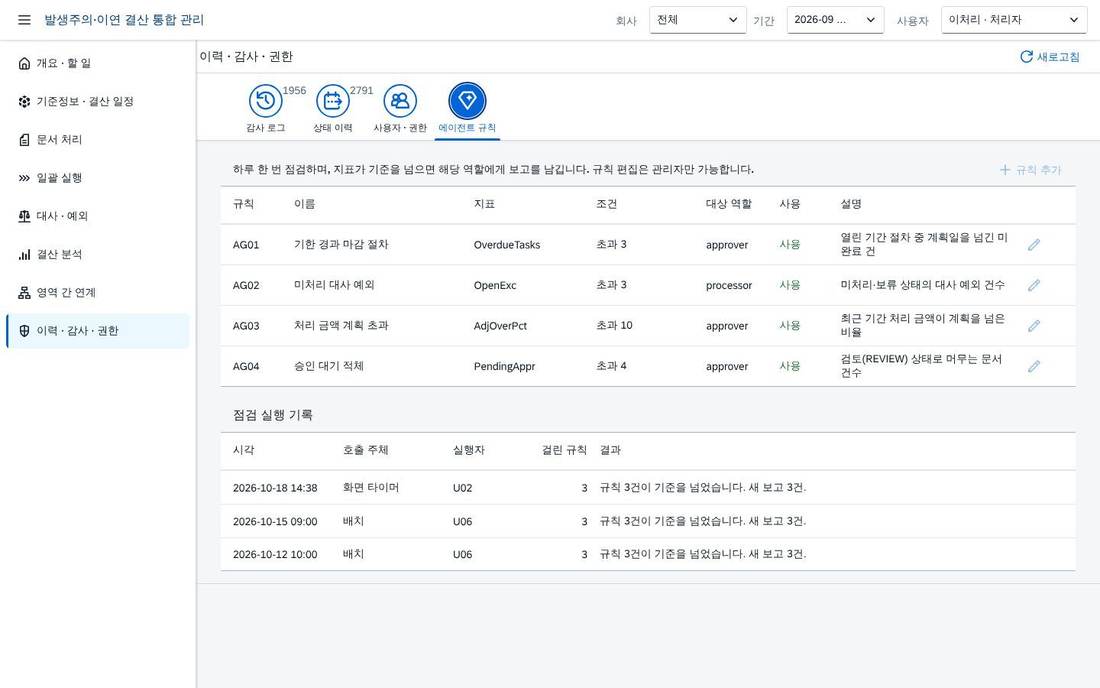This screenshot has width=1100, height=688.
Task: Click the 2791 badge count on 상태 이력
Action: (361, 90)
